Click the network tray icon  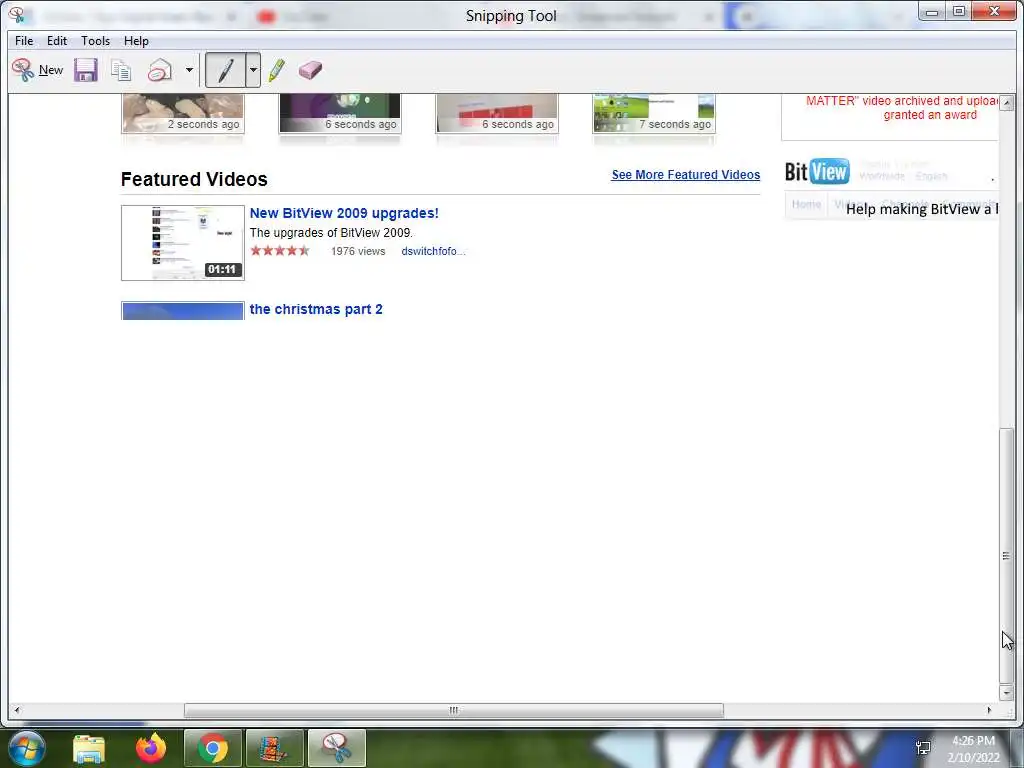923,748
